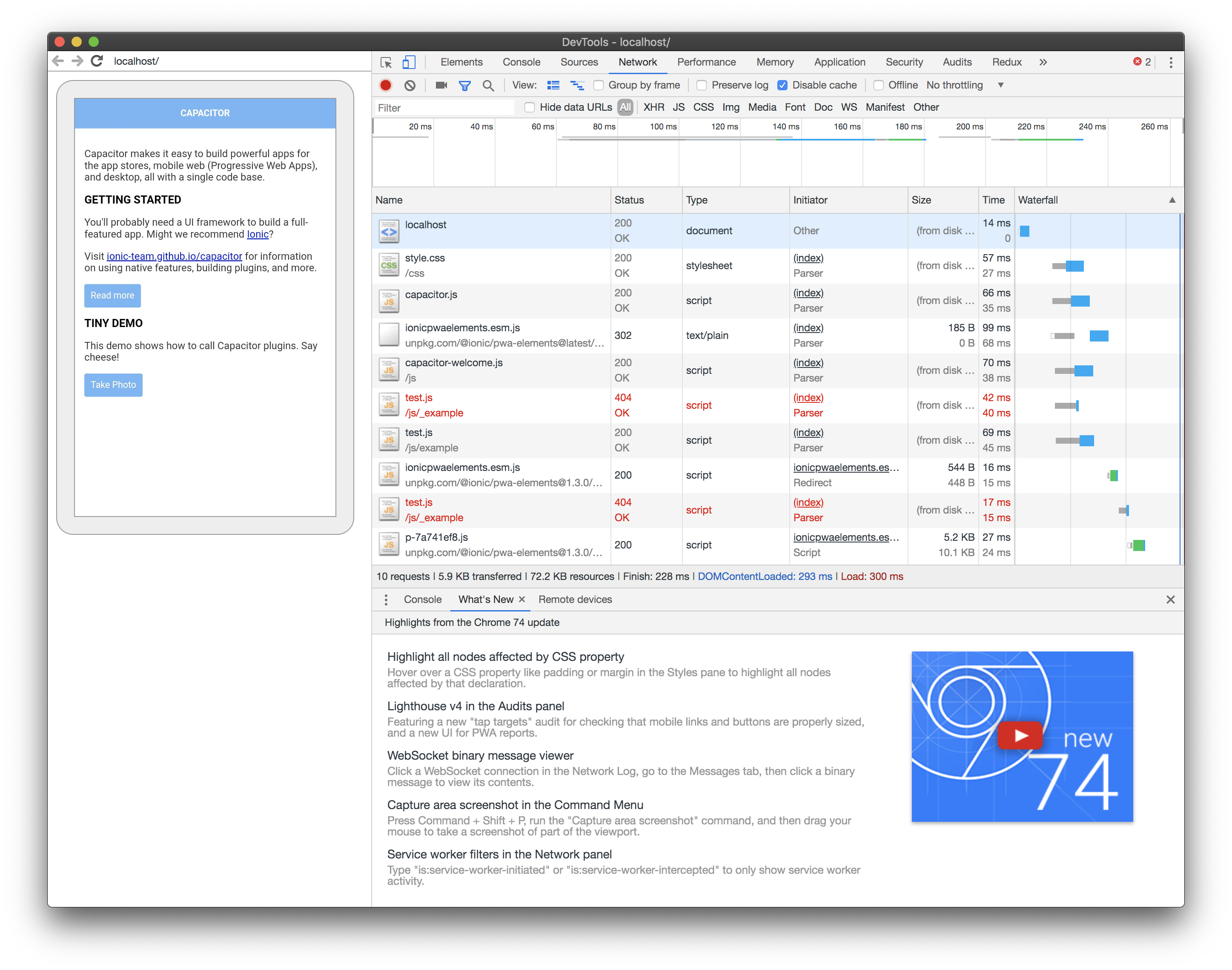The height and width of the screenshot is (970, 1232).
Task: Select the inspect element cursor icon
Action: point(386,63)
